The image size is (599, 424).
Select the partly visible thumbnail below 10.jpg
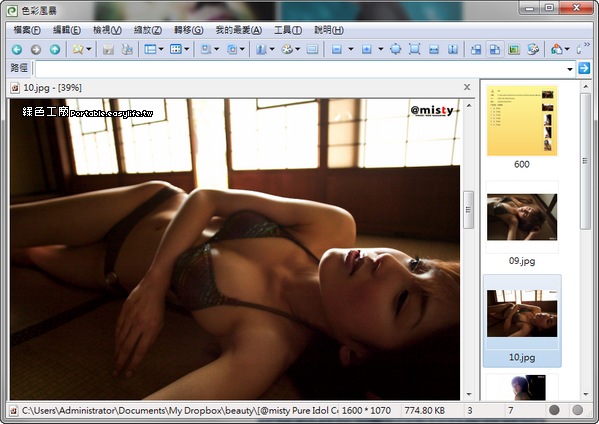(x=522, y=387)
